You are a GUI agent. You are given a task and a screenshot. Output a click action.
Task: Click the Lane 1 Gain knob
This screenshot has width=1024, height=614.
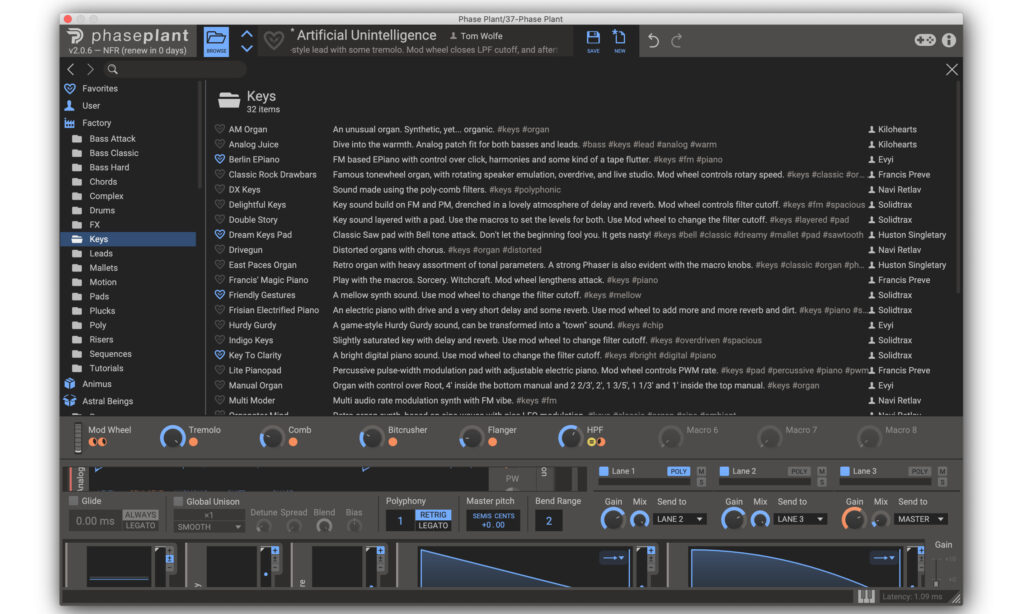(x=613, y=520)
